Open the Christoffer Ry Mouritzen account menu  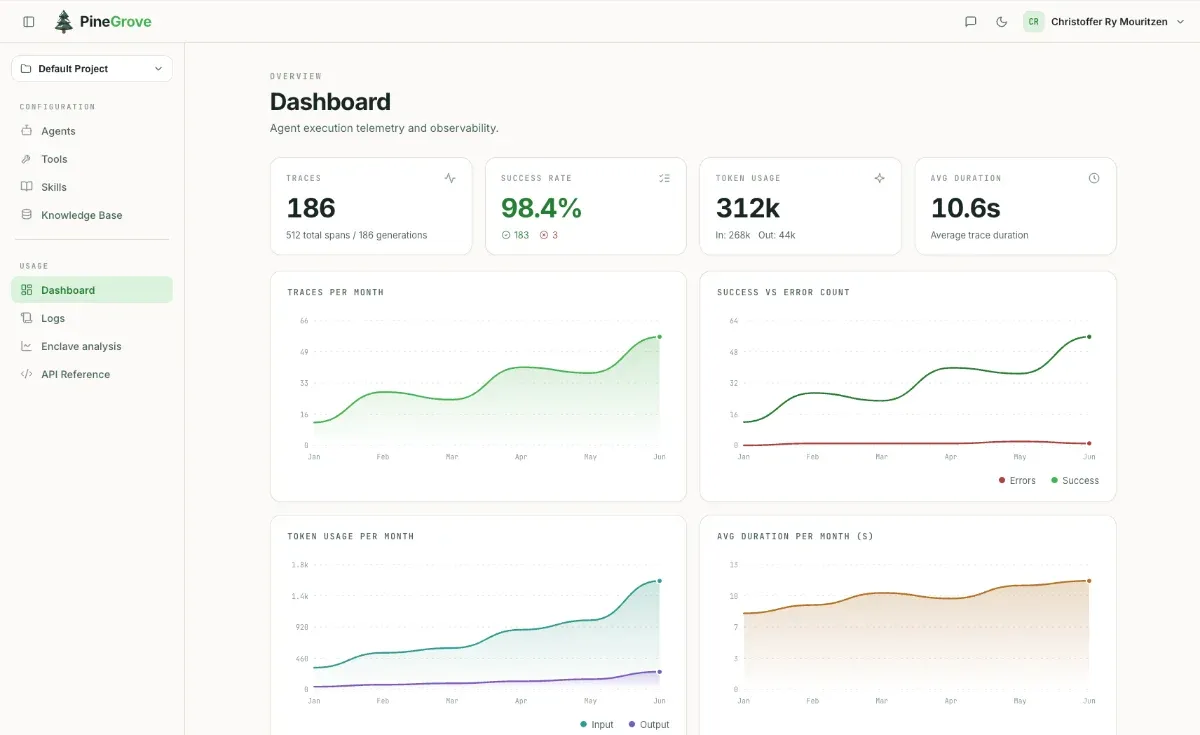(x=1104, y=21)
